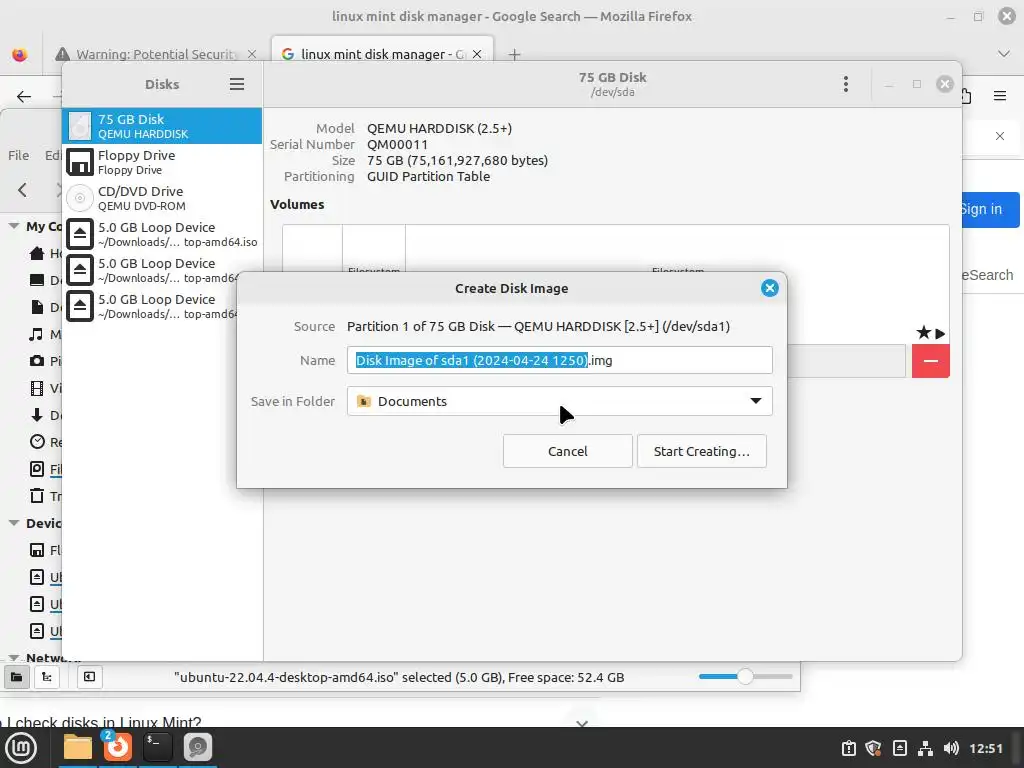
Task: Click the QM00011 serial number value
Action: click(x=397, y=144)
